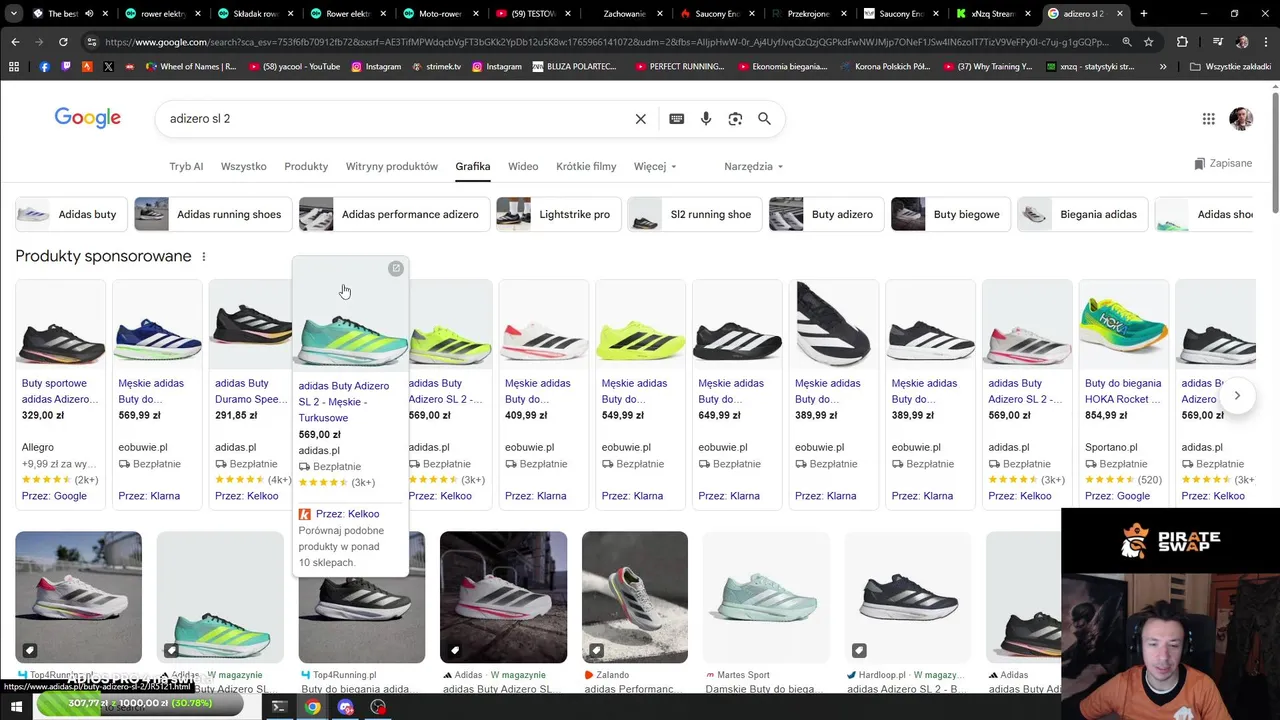The width and height of the screenshot is (1280, 720).
Task: Filter by Buty adizero chip
Action: point(827,214)
